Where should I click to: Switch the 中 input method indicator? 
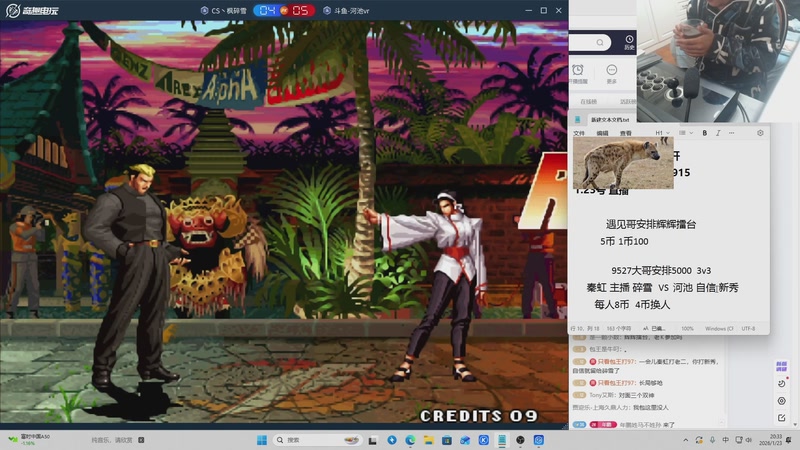click(x=726, y=440)
